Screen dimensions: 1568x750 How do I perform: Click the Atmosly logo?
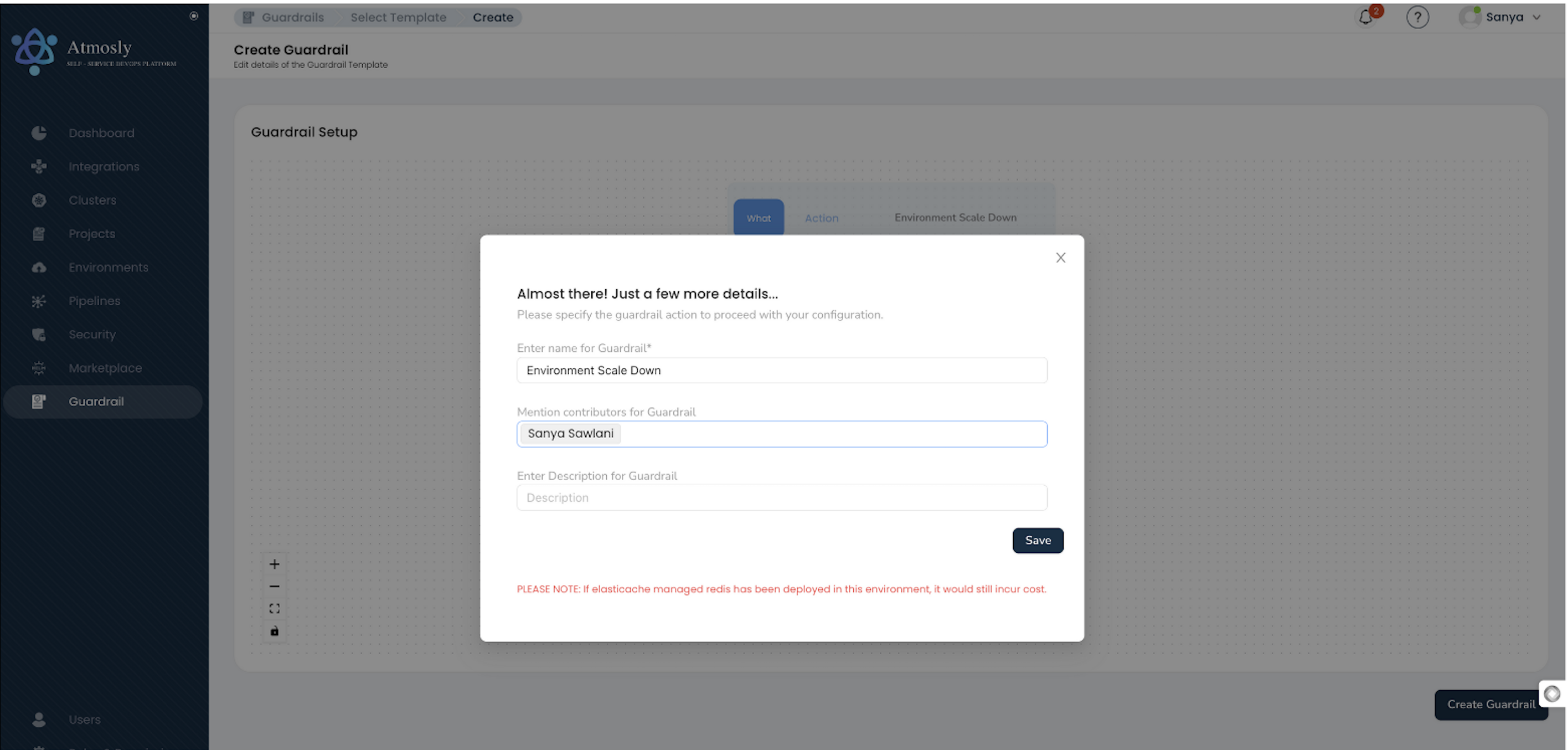94,51
